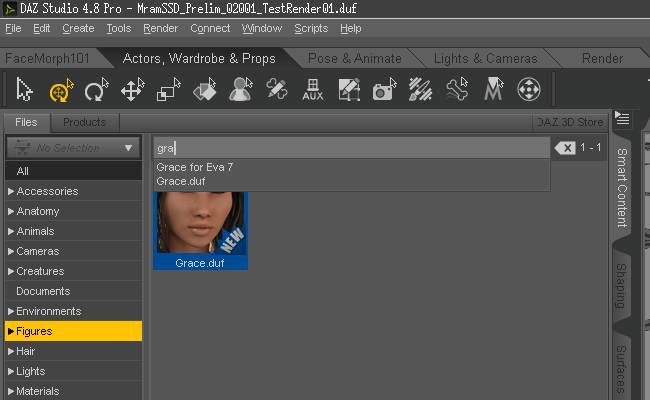
Task: Select the Joint Editor tool
Action: point(276,89)
